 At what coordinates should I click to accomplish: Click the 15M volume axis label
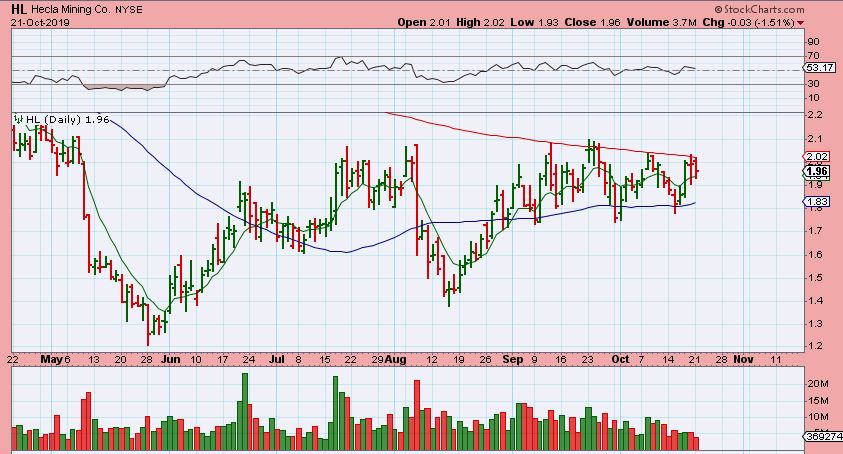pyautogui.click(x=818, y=401)
